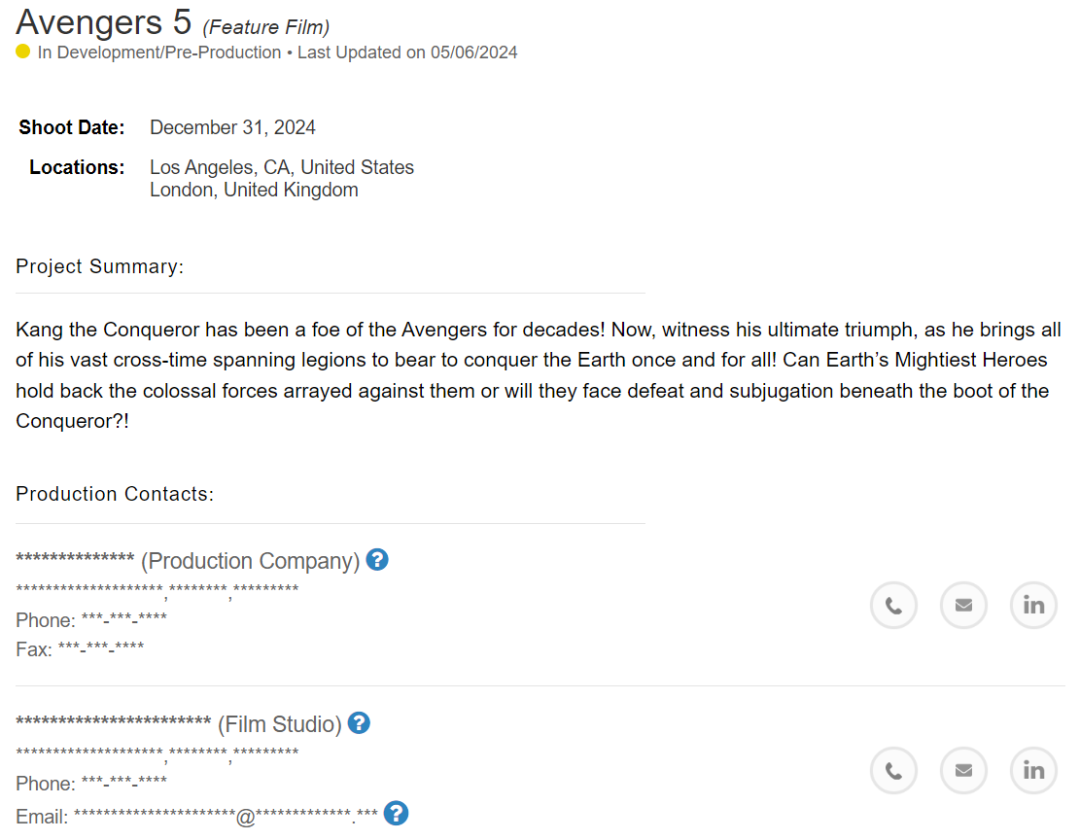The image size is (1080, 840).
Task: Click the phone icon for Production Company
Action: pos(893,605)
